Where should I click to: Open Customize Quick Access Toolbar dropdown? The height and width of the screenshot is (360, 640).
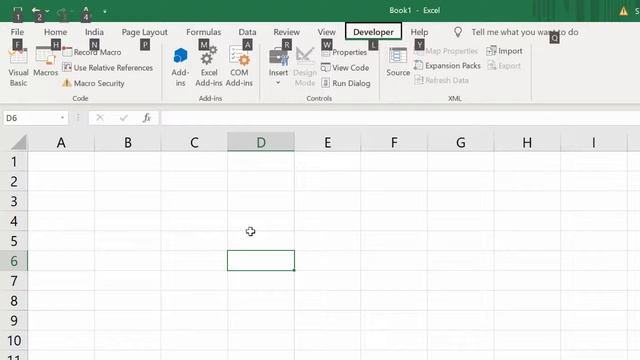[105, 11]
